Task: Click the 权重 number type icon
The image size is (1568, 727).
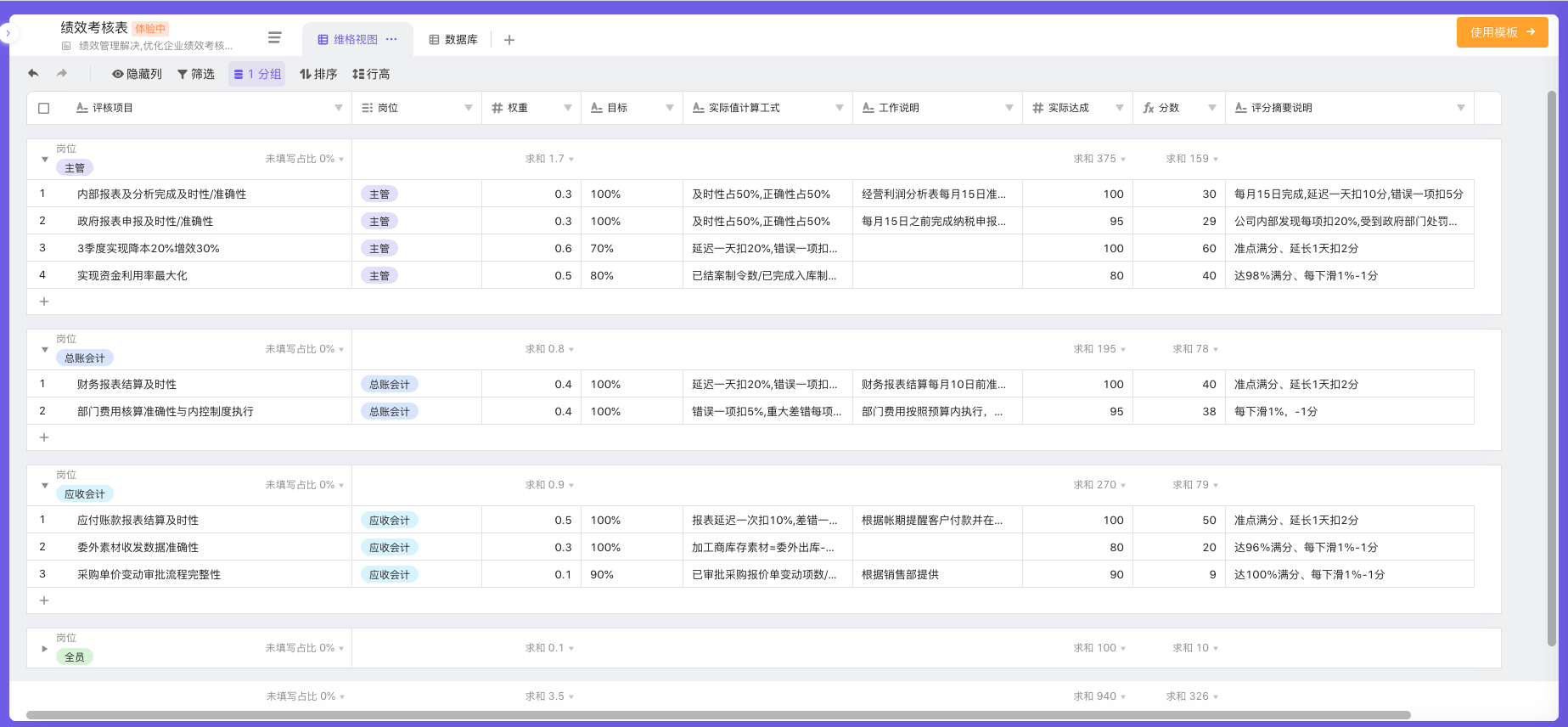Action: click(497, 108)
